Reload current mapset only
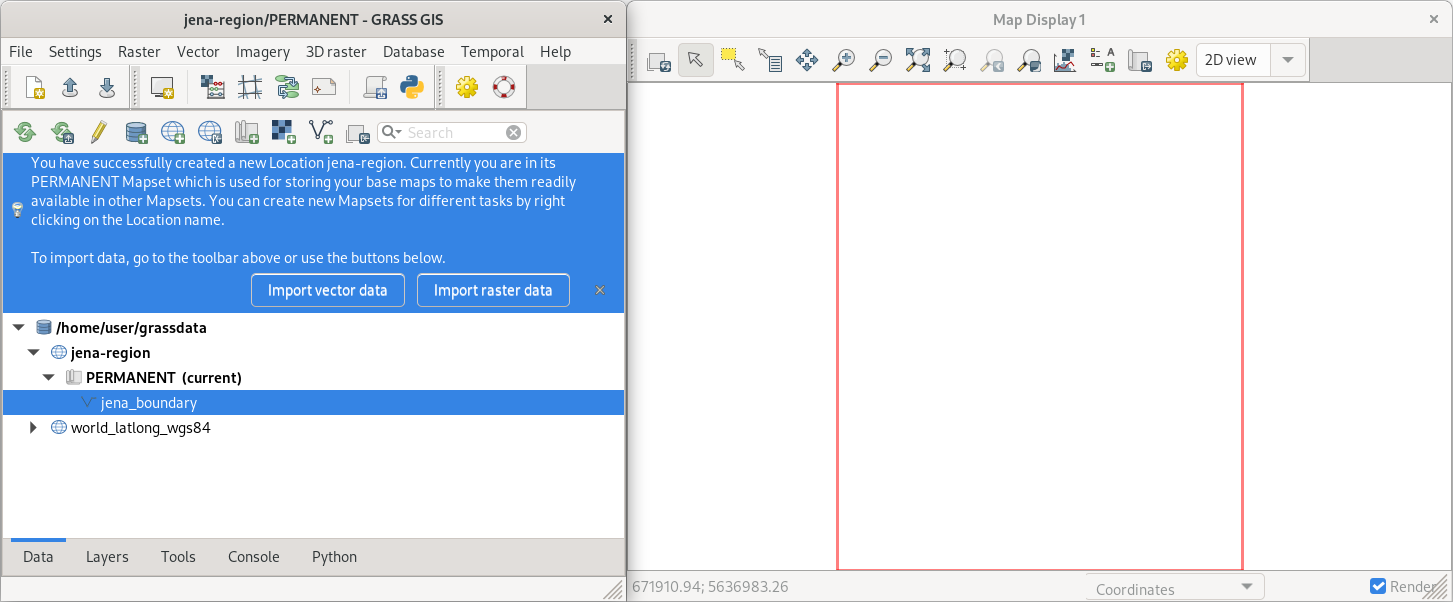The image size is (1453, 602). point(62,132)
